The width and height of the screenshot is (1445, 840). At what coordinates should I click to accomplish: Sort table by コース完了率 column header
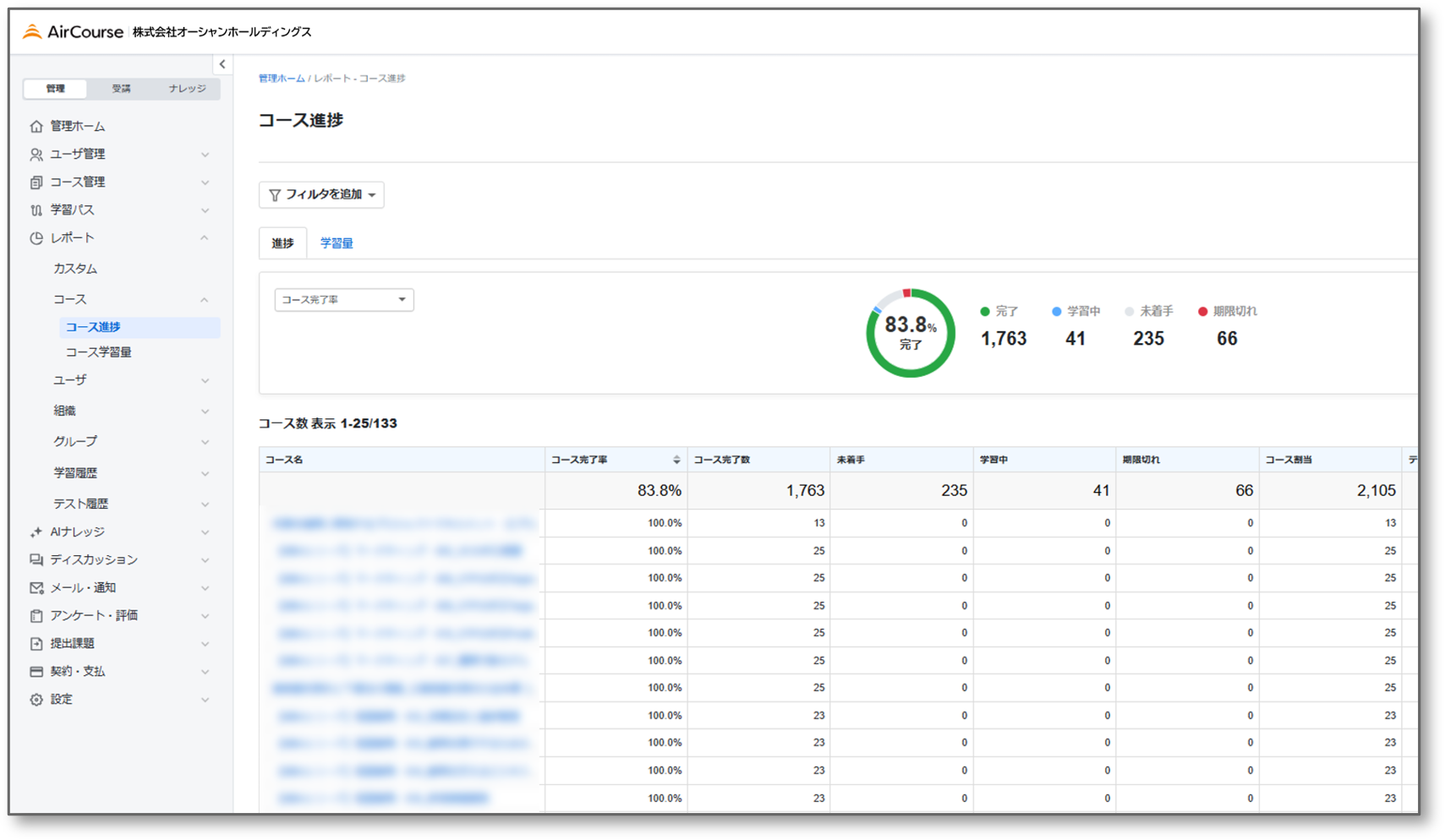click(676, 460)
